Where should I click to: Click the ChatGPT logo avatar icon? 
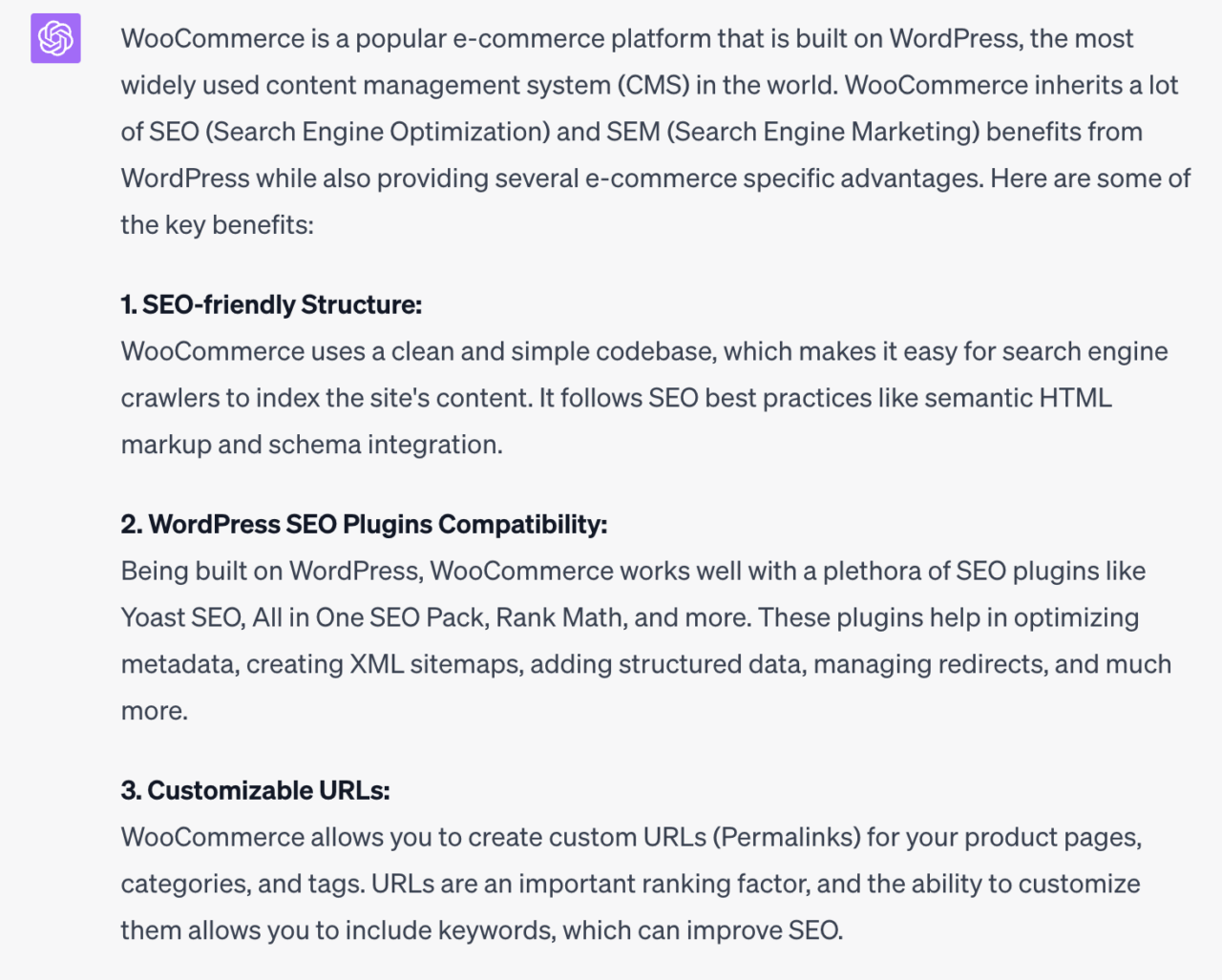[x=55, y=38]
